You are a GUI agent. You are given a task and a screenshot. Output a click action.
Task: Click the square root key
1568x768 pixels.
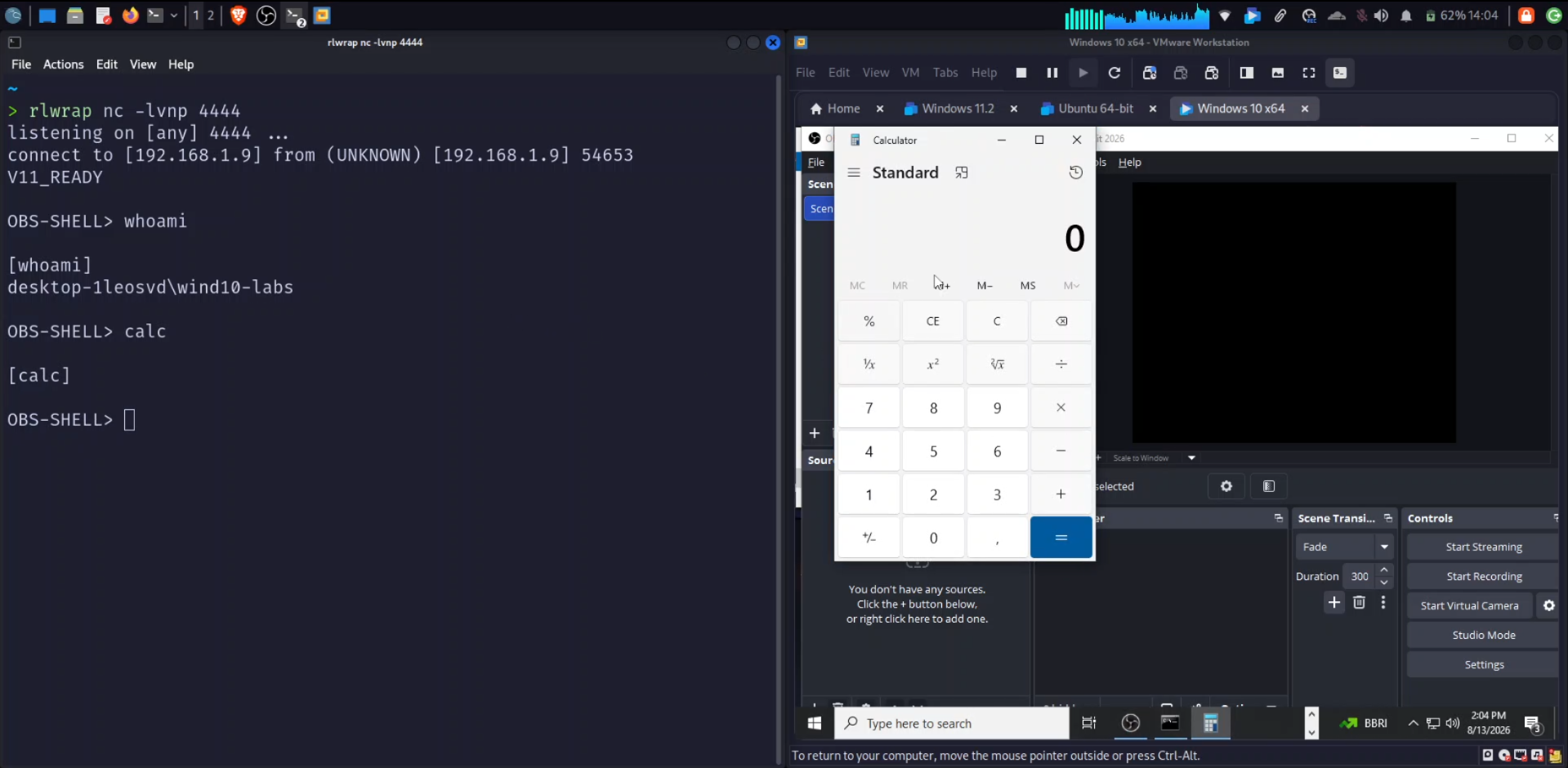tap(997, 364)
